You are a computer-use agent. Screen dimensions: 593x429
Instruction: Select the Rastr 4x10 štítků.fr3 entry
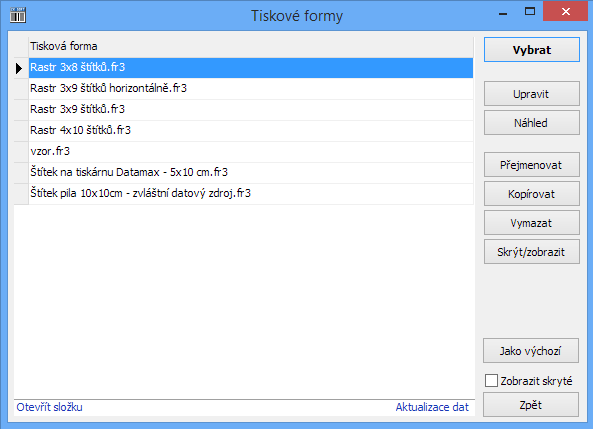tap(251, 131)
